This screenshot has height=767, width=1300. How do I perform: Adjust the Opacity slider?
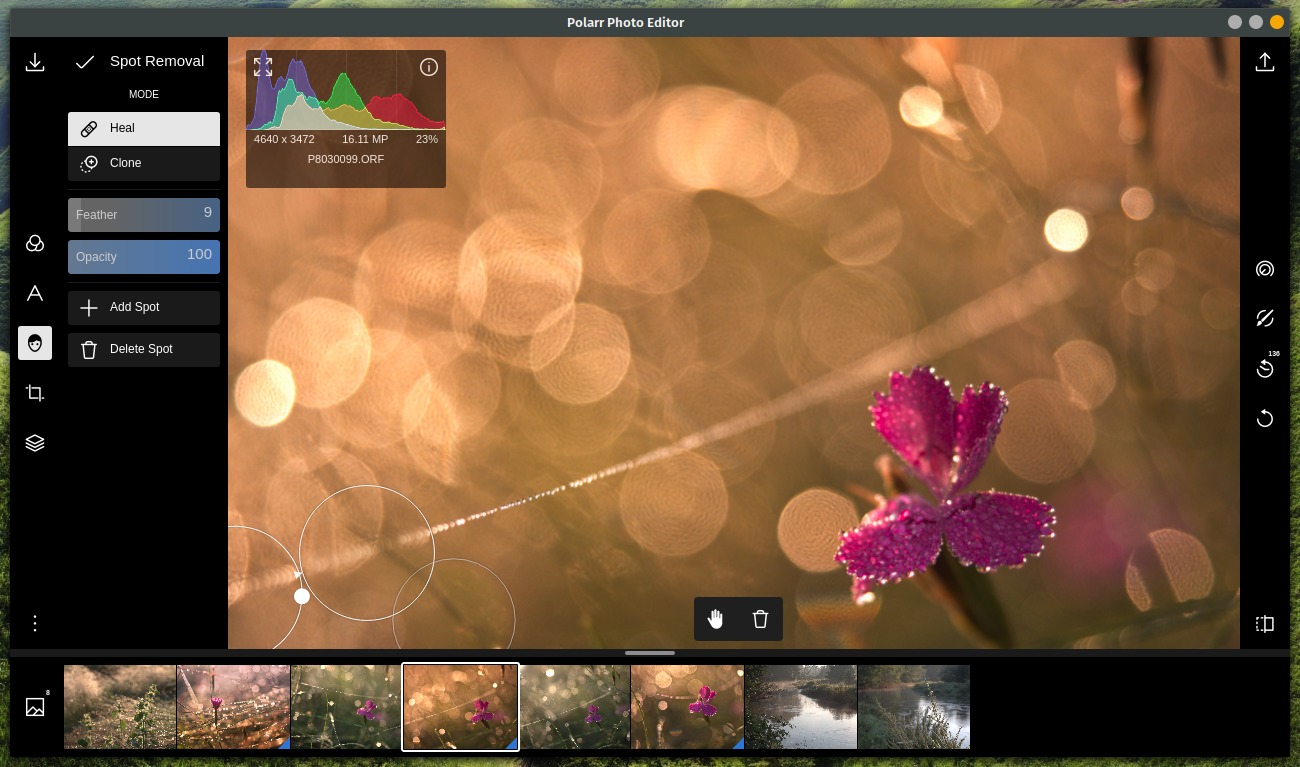(144, 256)
